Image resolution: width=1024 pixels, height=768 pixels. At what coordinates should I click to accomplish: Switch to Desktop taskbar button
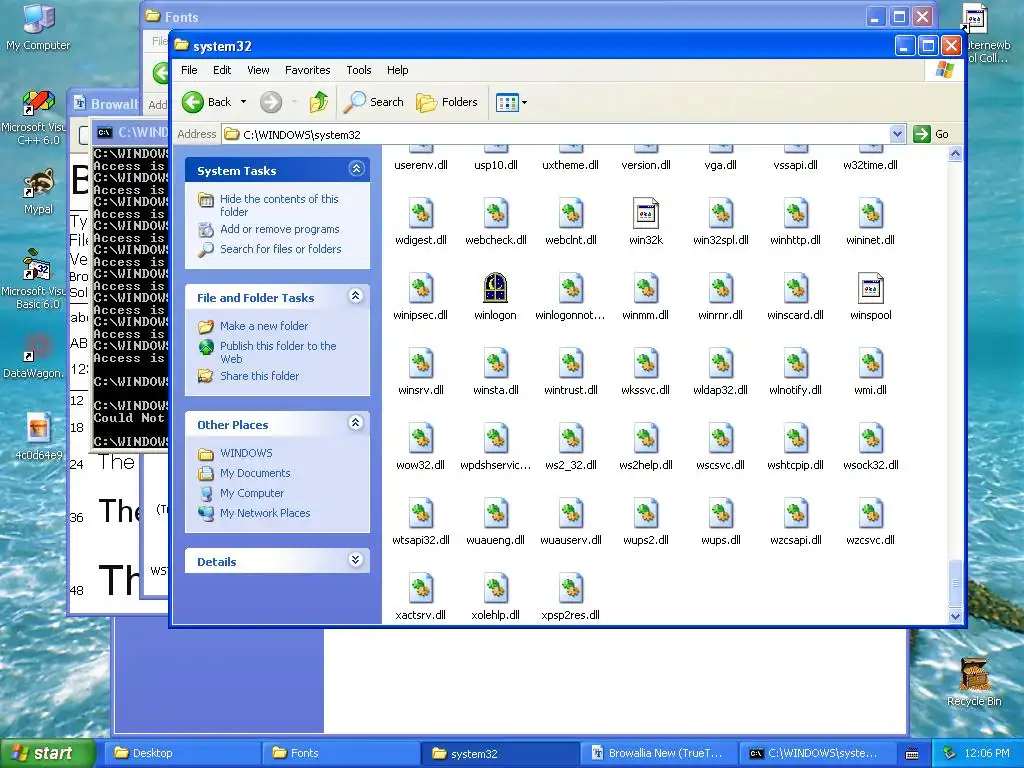coord(181,753)
